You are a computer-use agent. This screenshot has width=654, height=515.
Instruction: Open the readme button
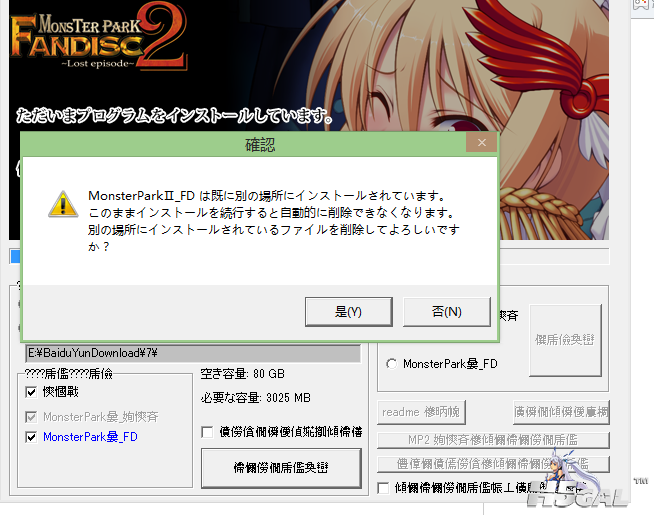[x=421, y=412]
